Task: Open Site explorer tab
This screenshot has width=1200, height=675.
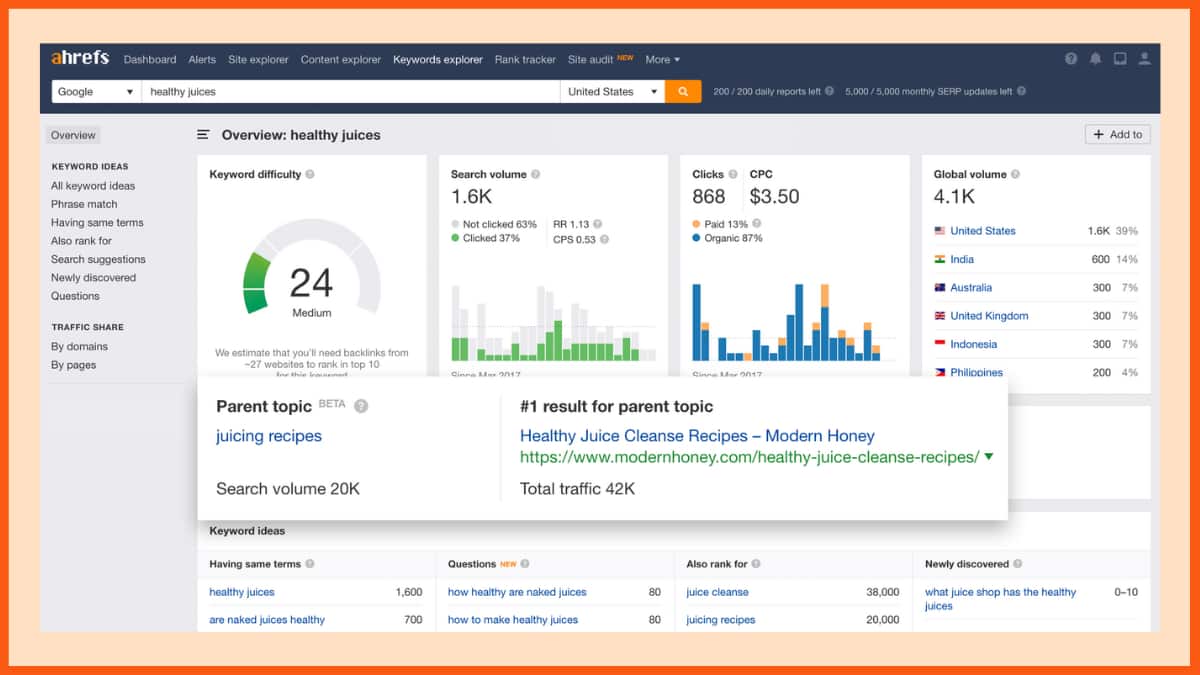Action: [258, 59]
